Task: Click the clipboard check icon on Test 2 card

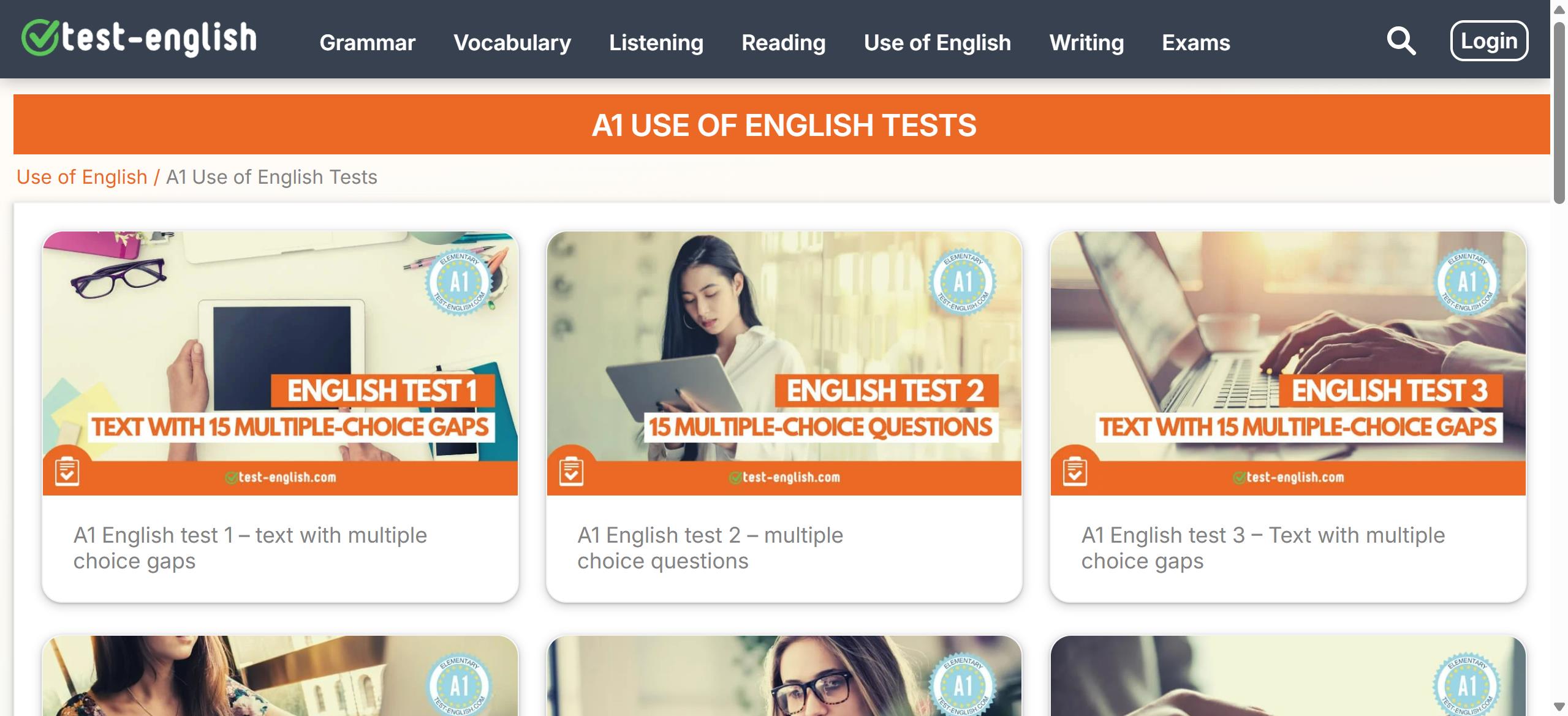Action: pyautogui.click(x=571, y=471)
